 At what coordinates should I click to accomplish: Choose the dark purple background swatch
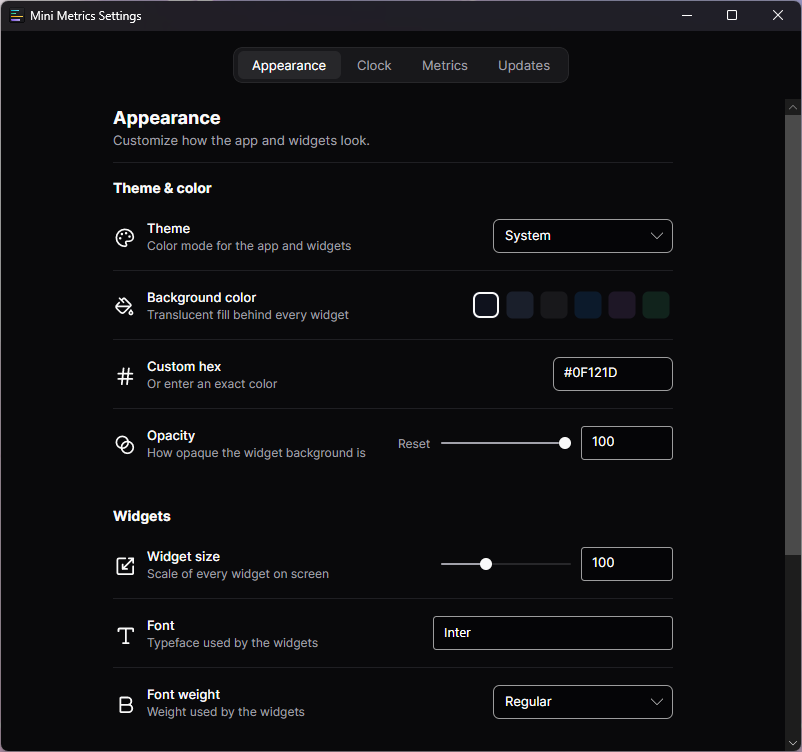pos(622,305)
